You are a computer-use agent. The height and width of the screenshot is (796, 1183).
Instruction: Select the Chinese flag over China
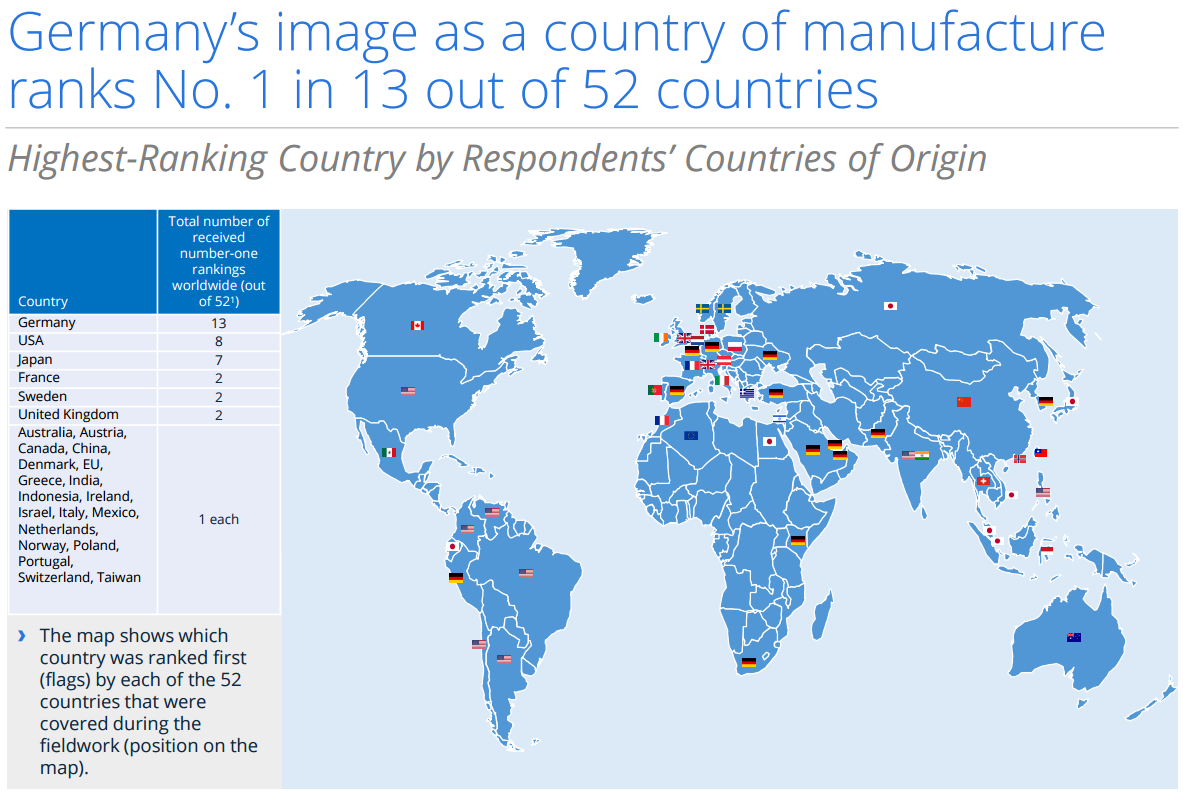(962, 401)
